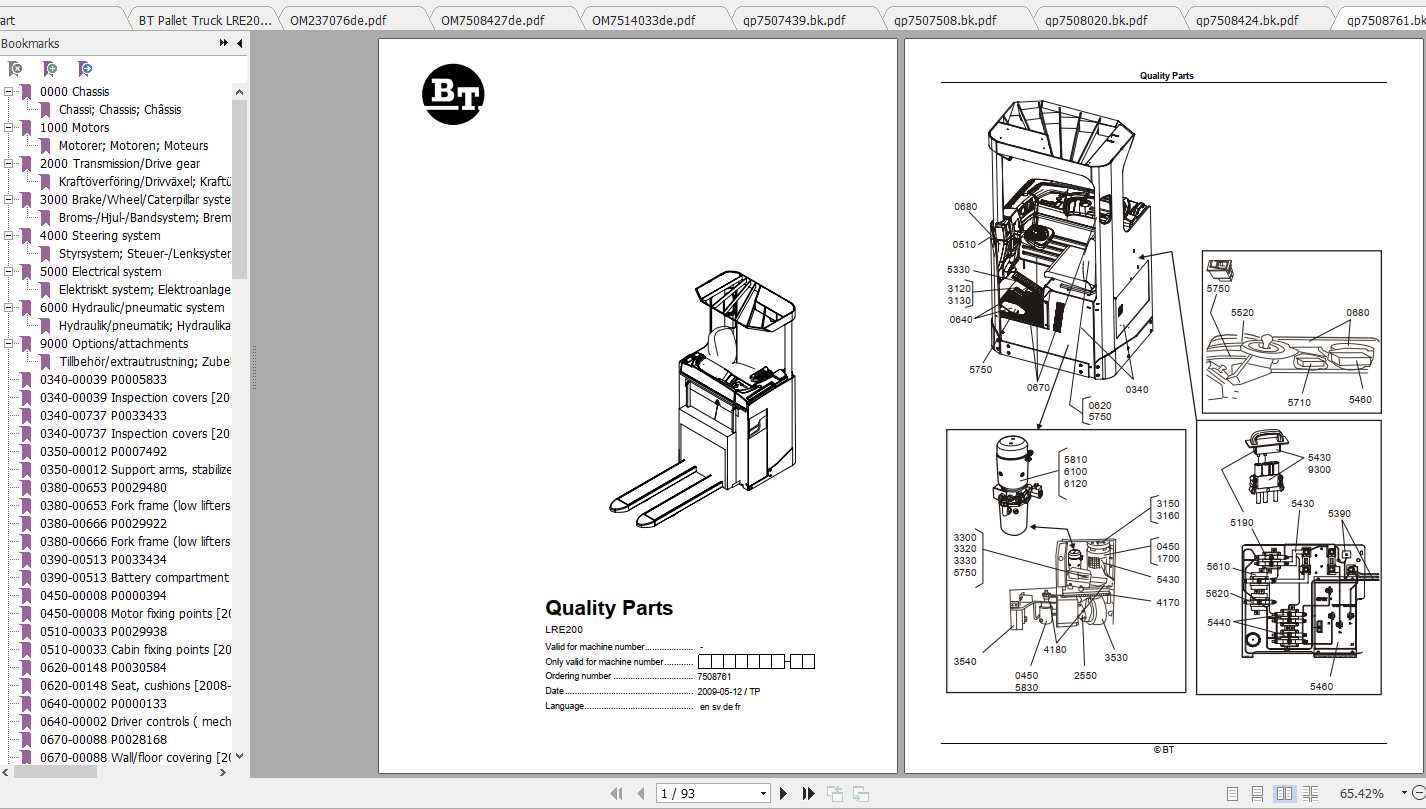1426x809 pixels.
Task: Go to the next page
Action: pyautogui.click(x=783, y=793)
